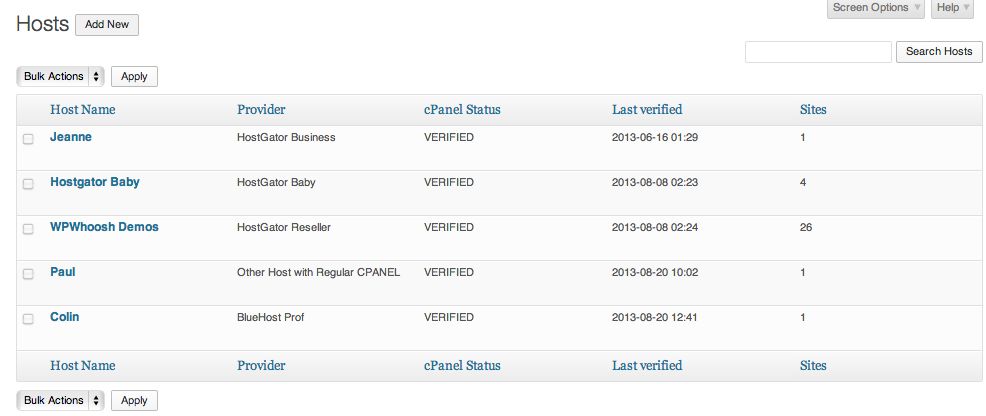
Task: Open the WPWhoosh Demos host link
Action: point(104,227)
